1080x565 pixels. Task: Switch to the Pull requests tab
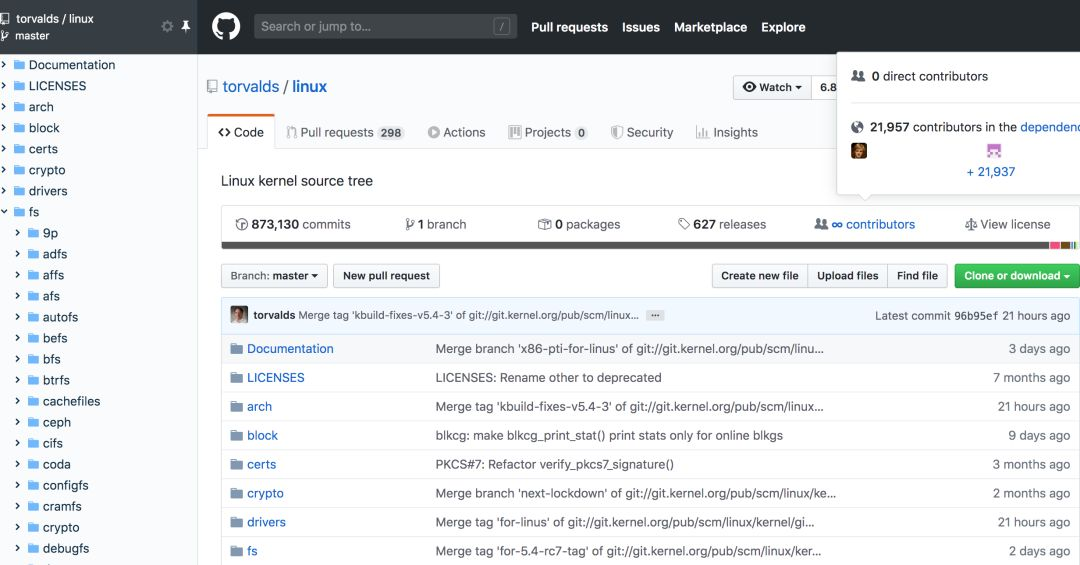click(344, 132)
